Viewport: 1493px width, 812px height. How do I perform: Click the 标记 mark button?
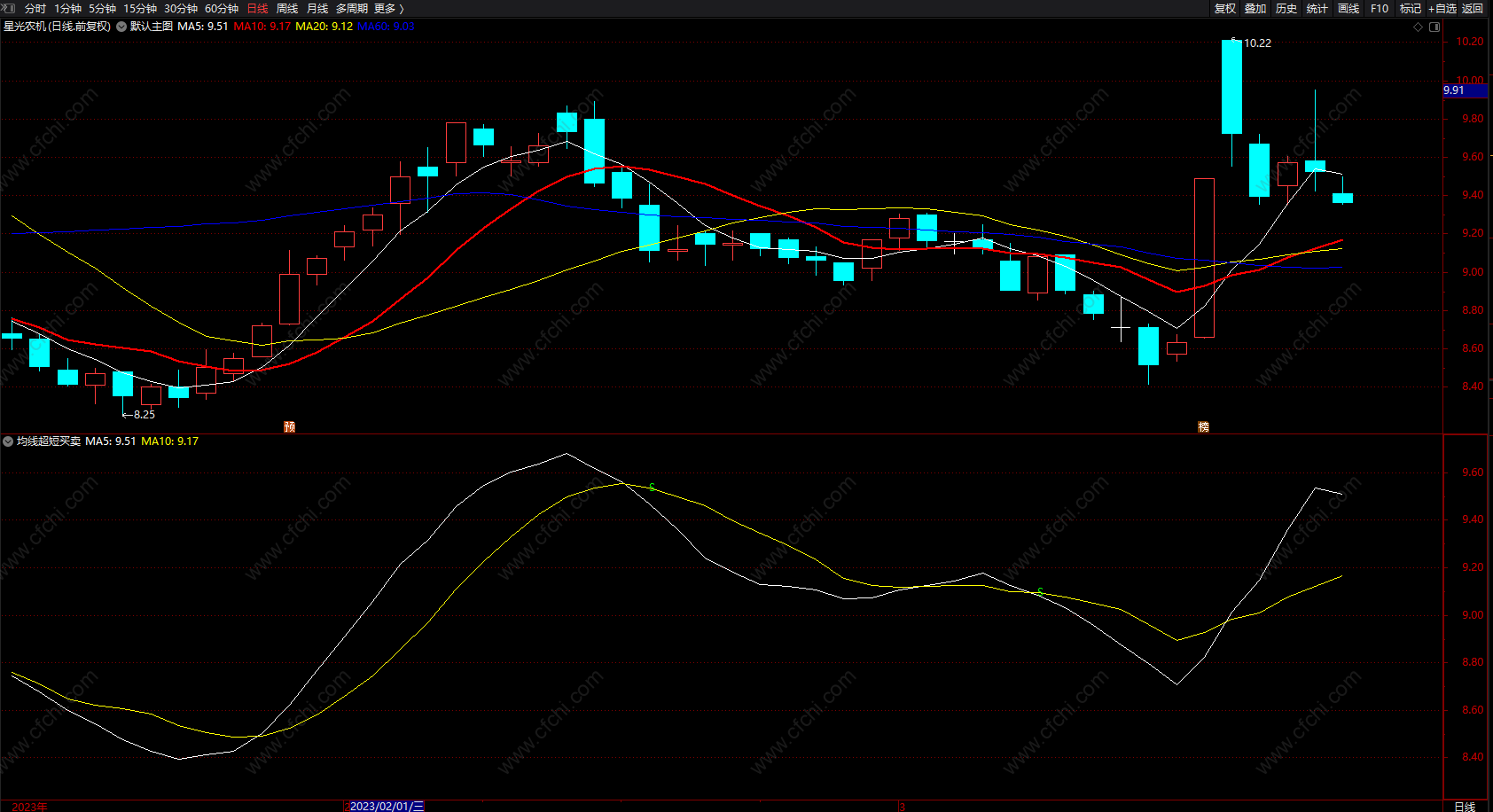[x=1411, y=8]
